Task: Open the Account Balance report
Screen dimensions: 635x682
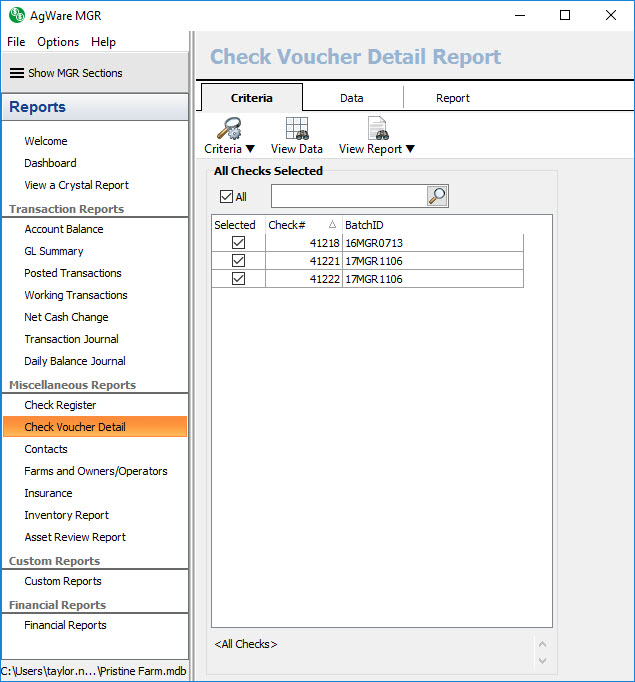Action: pyautogui.click(x=64, y=229)
